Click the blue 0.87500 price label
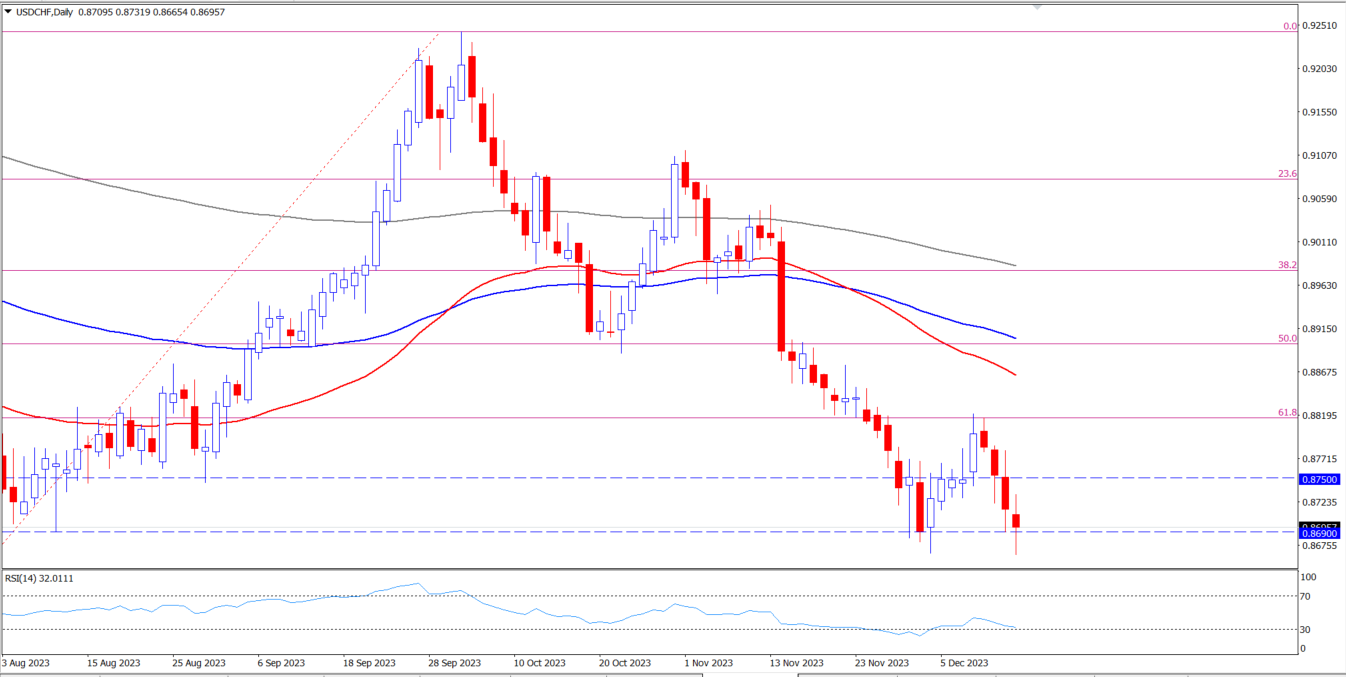The width and height of the screenshot is (1346, 677). (1319, 480)
